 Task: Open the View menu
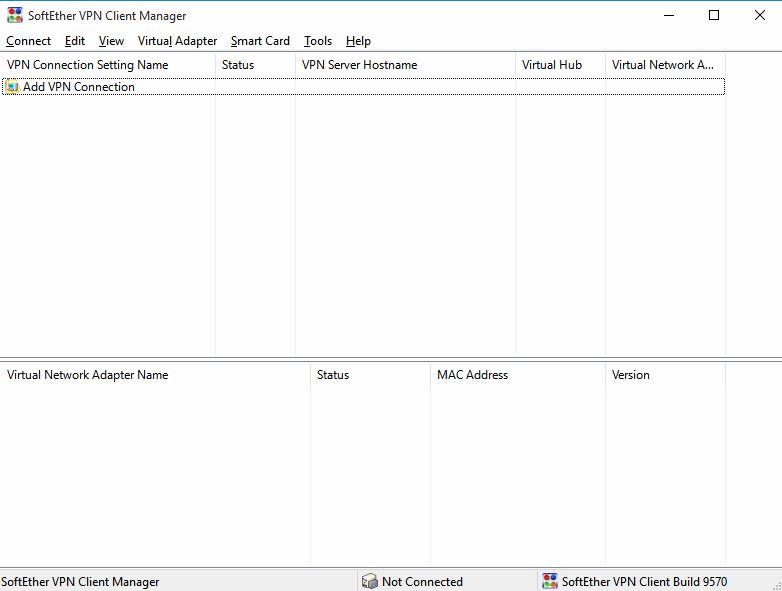click(x=111, y=41)
